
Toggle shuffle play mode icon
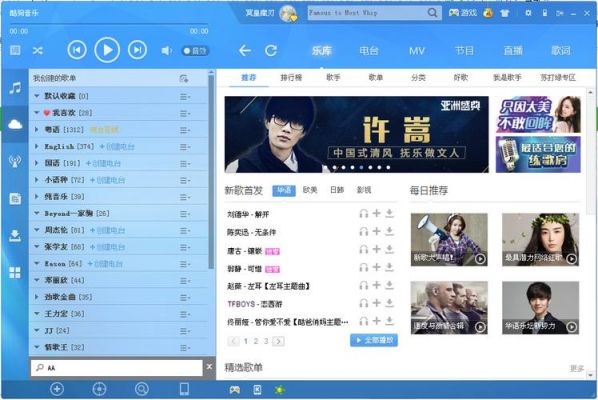click(37, 50)
